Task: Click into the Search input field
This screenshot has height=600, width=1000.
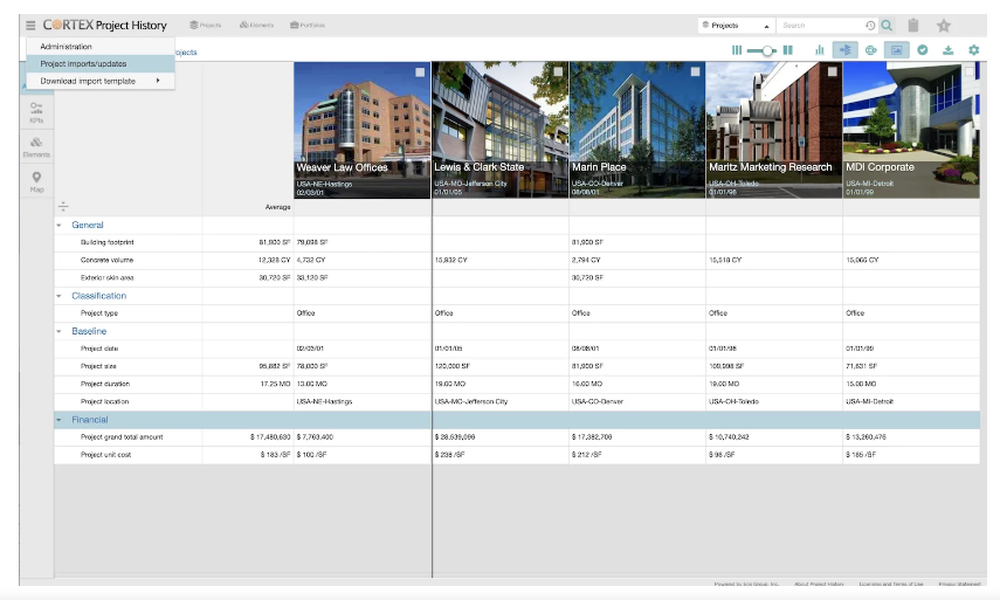Action: click(x=821, y=26)
